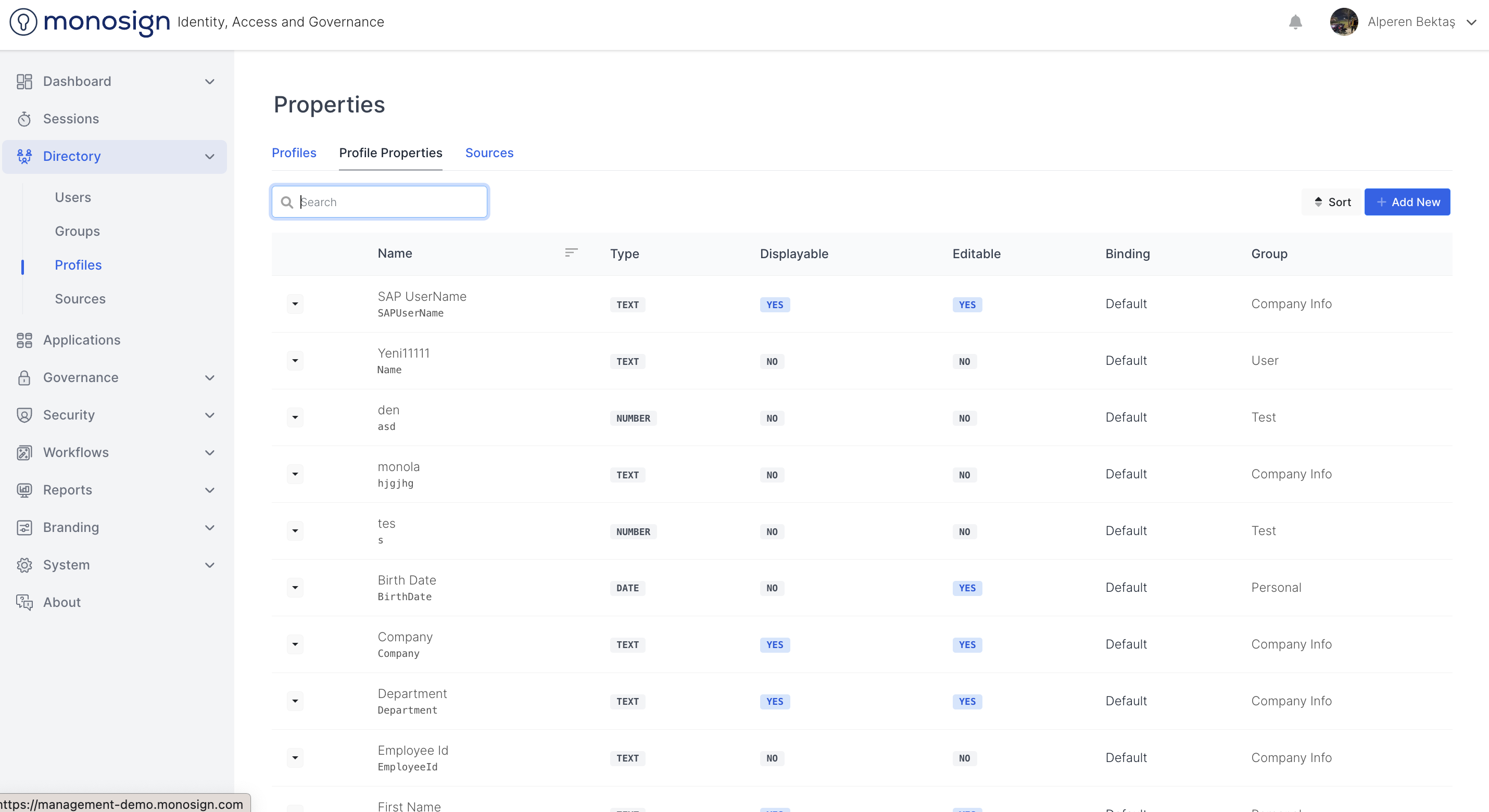Click the About sidebar icon
This screenshot has width=1489, height=812.
coord(24,602)
